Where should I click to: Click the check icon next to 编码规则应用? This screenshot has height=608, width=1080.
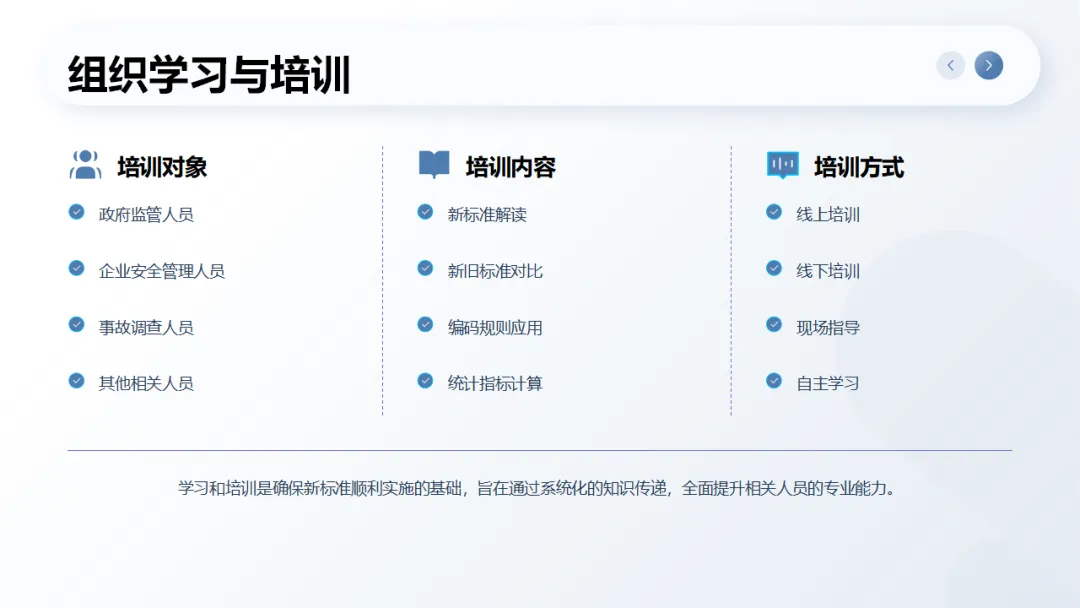425,324
